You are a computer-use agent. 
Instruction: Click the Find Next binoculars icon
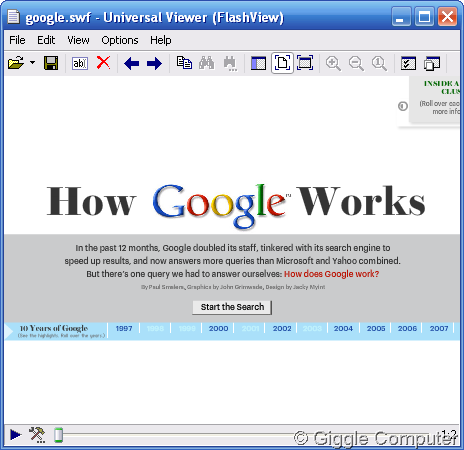230,63
